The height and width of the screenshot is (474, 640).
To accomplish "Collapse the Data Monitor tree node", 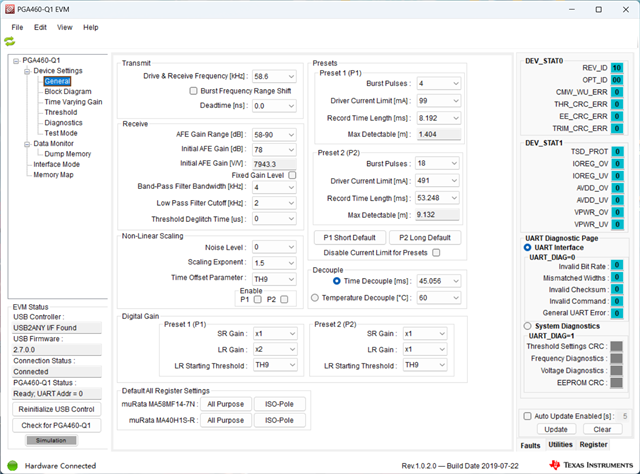I will (27, 144).
